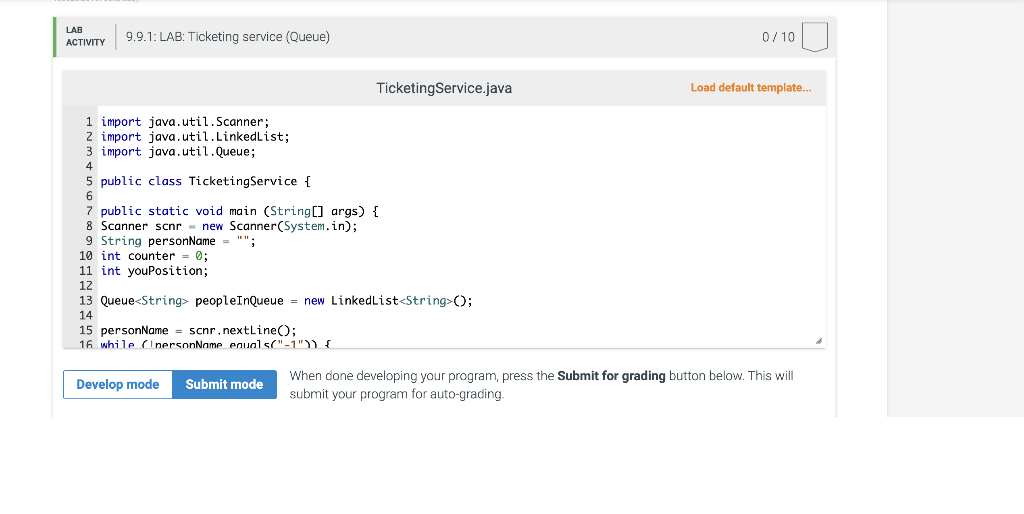This screenshot has height=514, width=1024.
Task: Click blank line 12 in code editor
Action: [461, 286]
